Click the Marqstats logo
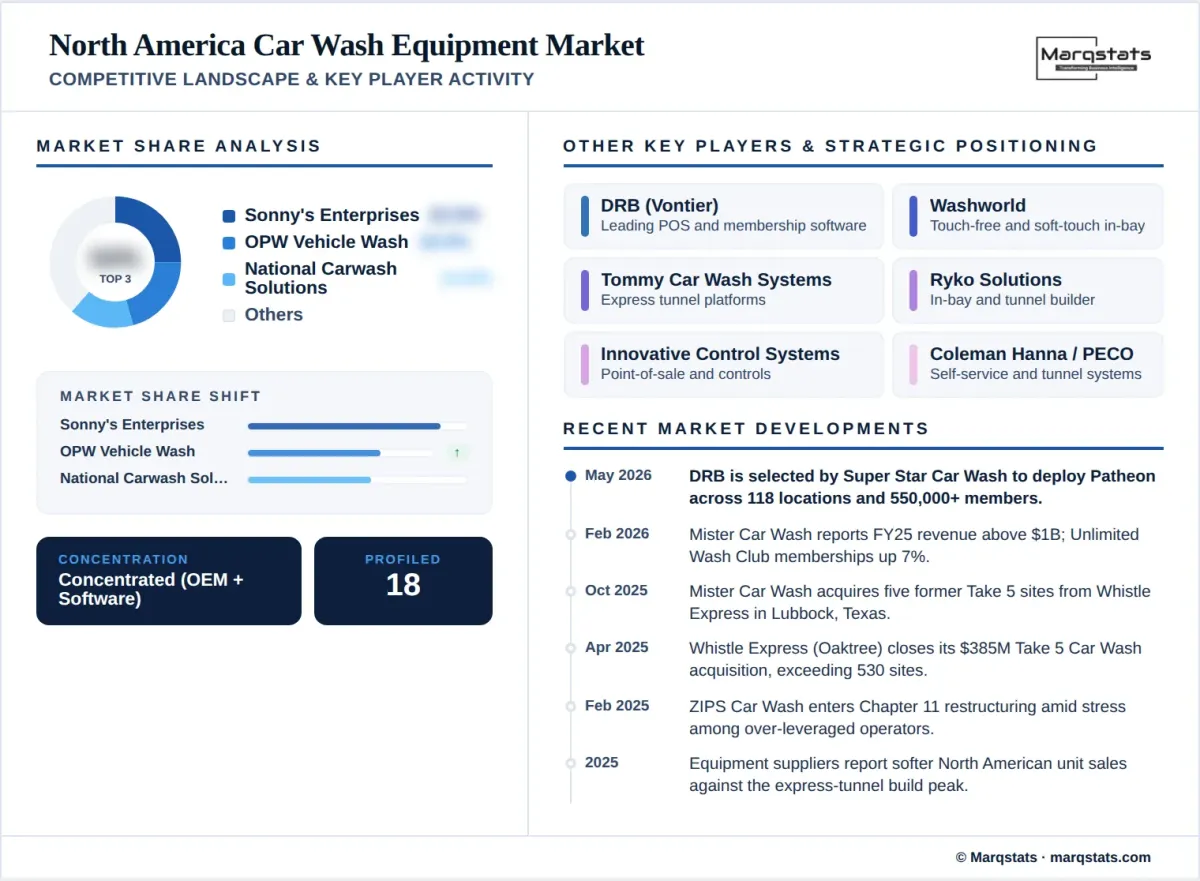 click(x=1095, y=58)
